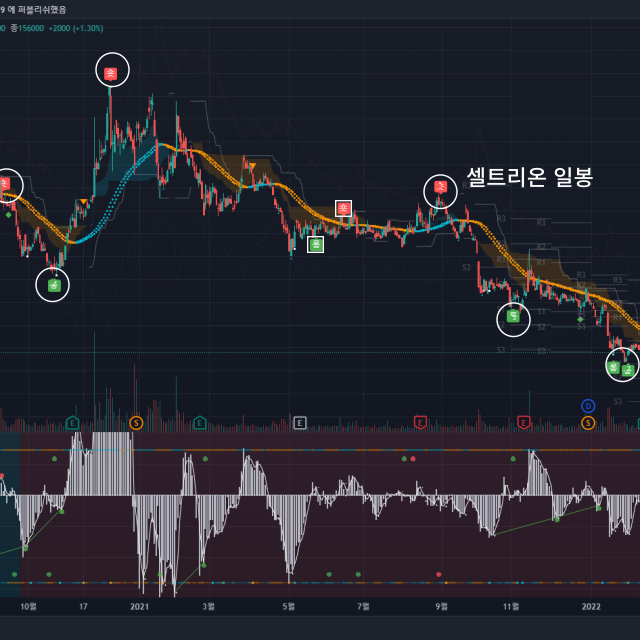Click the green buy label at the October low
Viewport: 640px width, 640px height.
tap(54, 285)
